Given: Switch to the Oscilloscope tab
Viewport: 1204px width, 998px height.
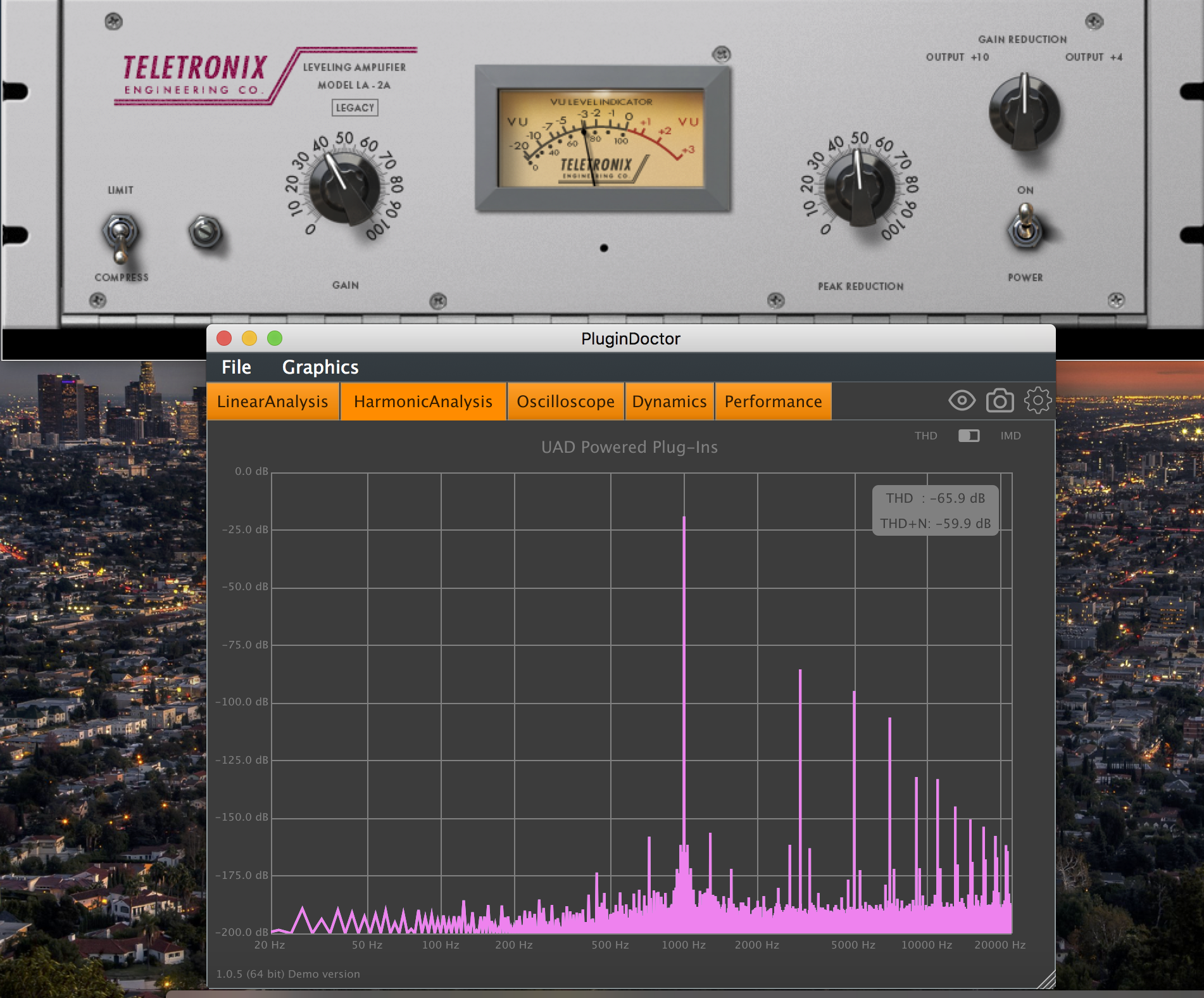Looking at the screenshot, I should click(565, 401).
